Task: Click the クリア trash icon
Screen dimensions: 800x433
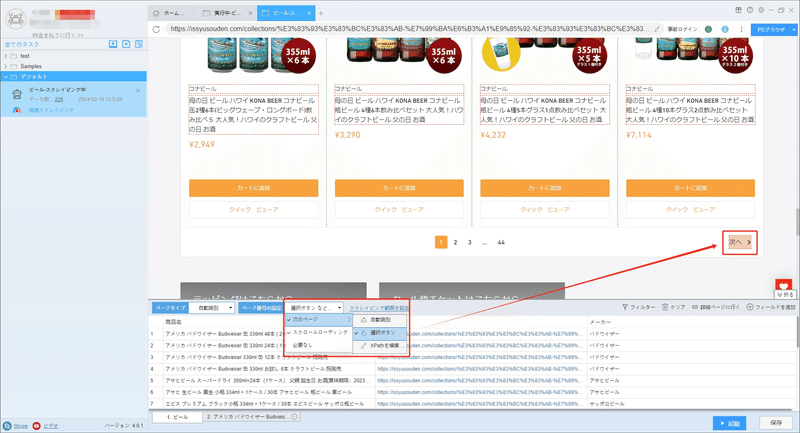Action: pyautogui.click(x=665, y=307)
